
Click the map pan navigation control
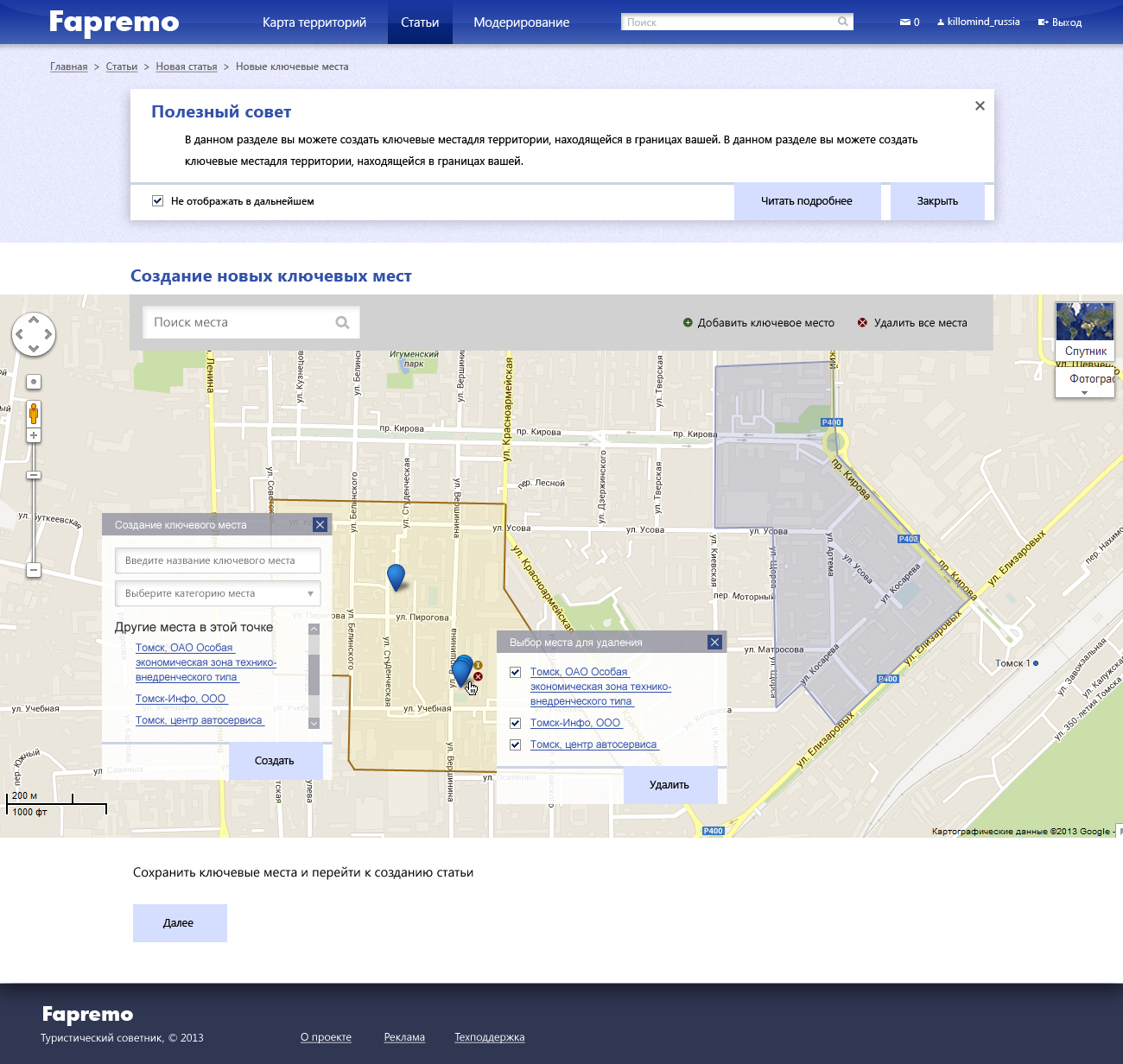click(x=34, y=334)
